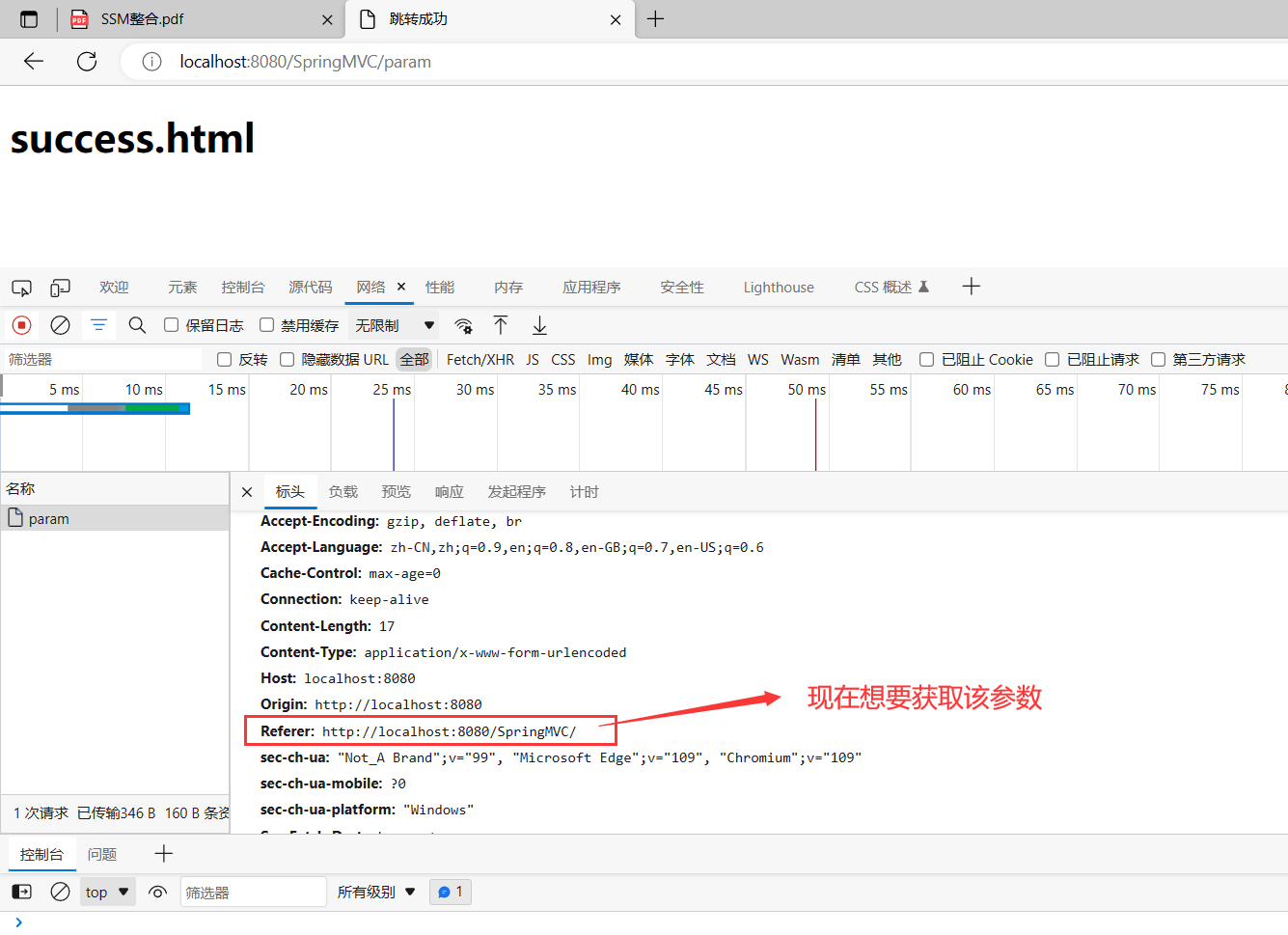The height and width of the screenshot is (935, 1288).
Task: Check 已阻止请求 option
Action: pos(1052,359)
